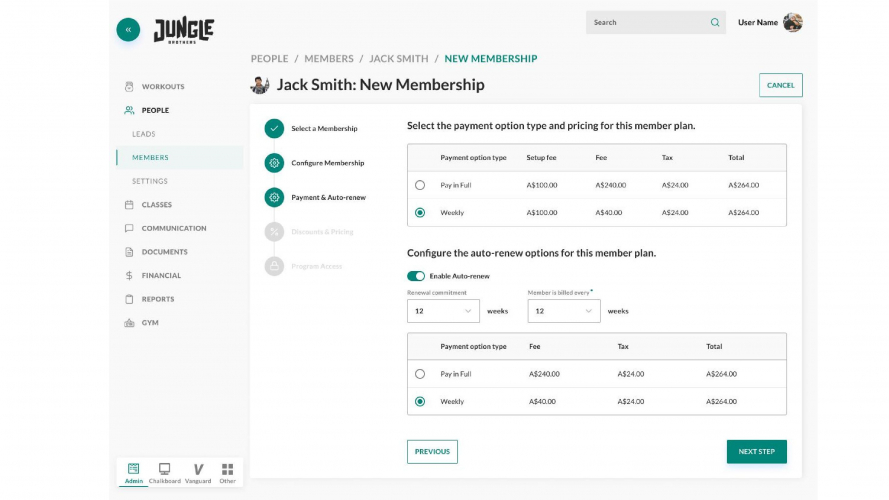Open the user profile avatar
The width and height of the screenshot is (889, 500).
792,23
